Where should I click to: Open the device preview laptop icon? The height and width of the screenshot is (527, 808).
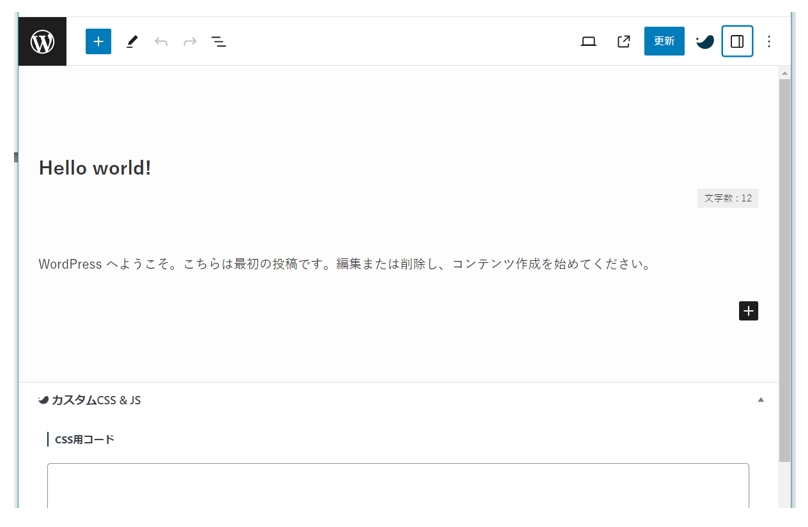[x=588, y=41]
